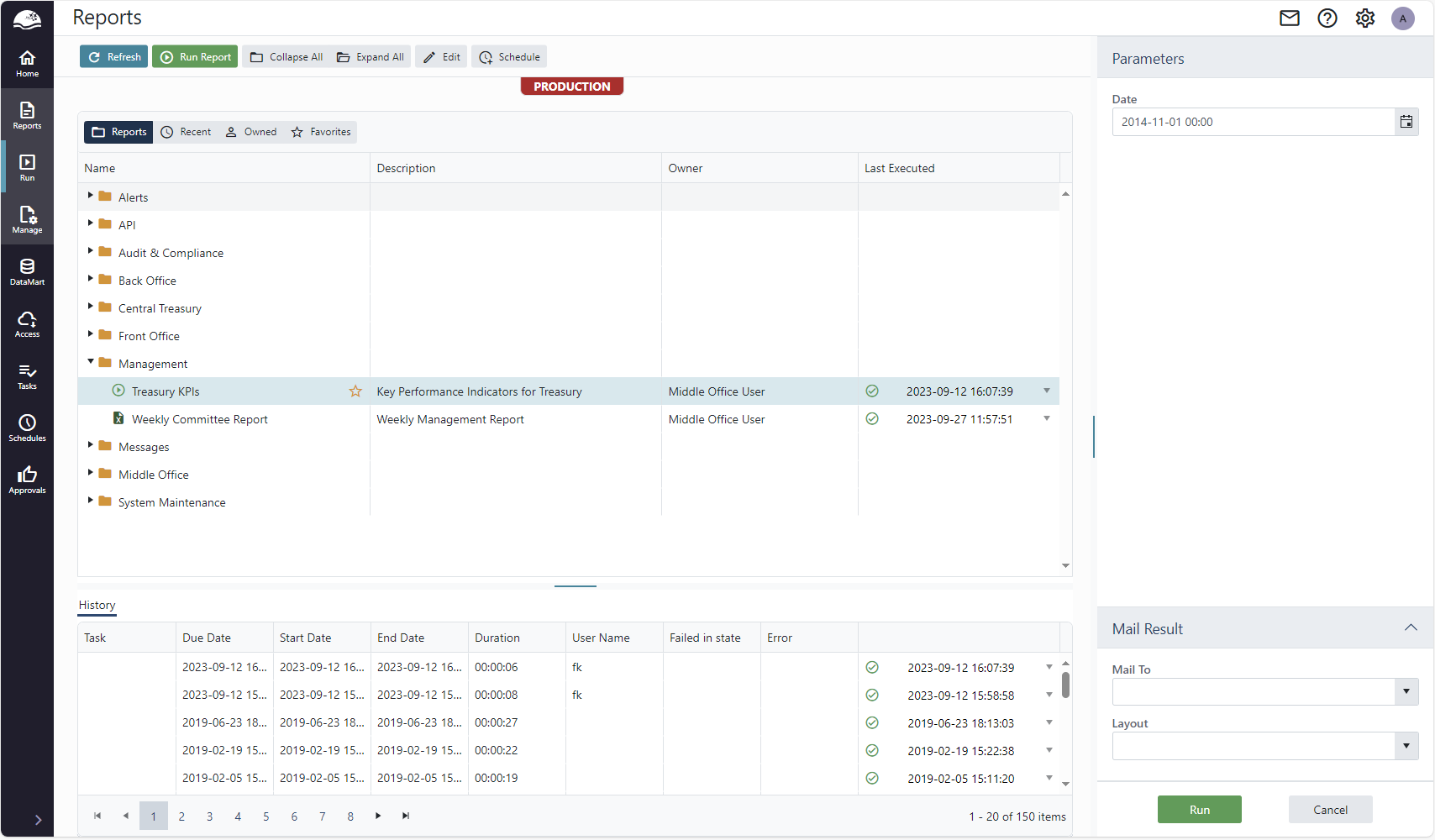Screen dimensions: 1435x840
Task: Go to history page 8
Action: click(350, 816)
